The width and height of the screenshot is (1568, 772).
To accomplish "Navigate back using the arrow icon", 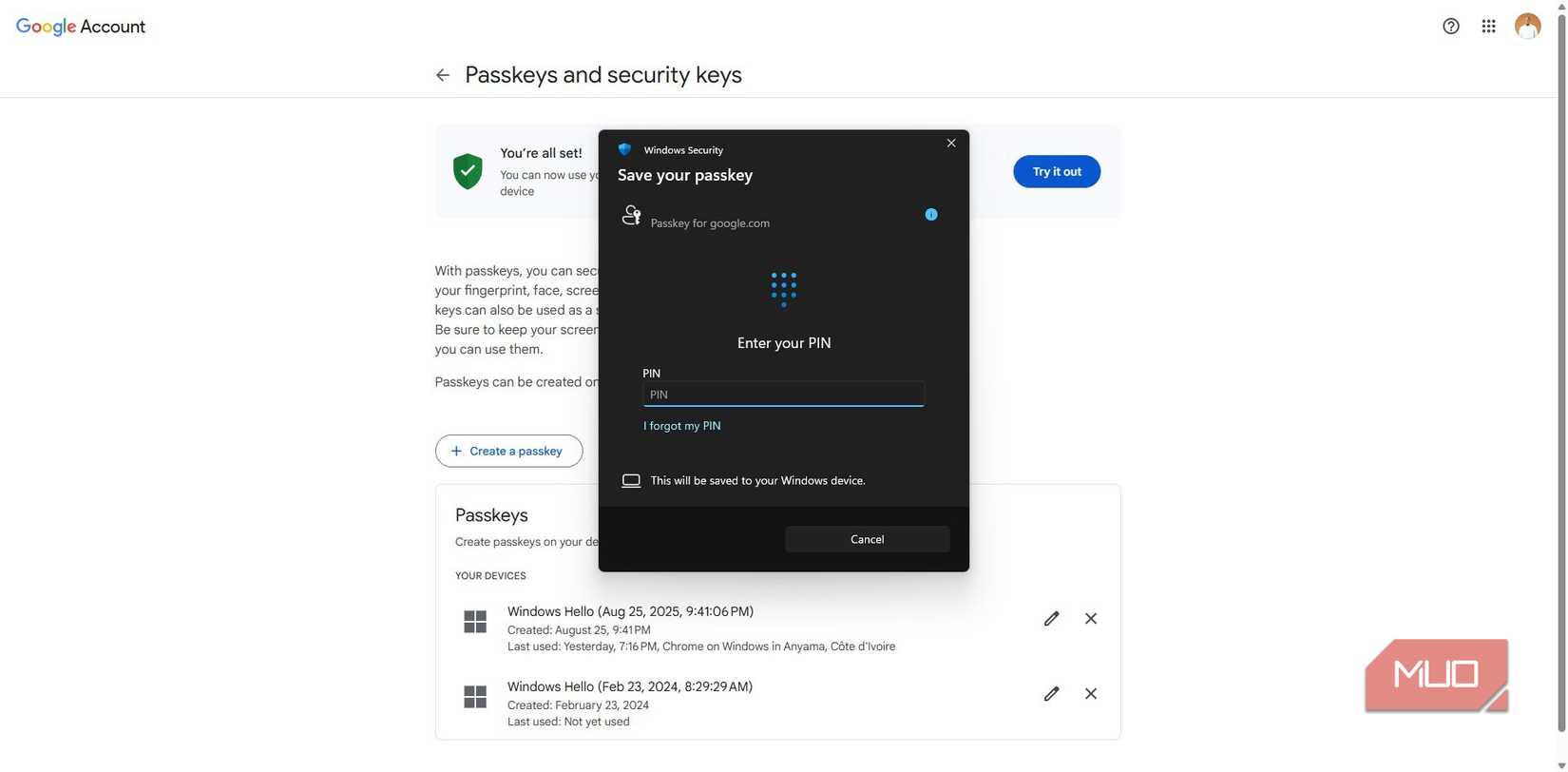I will (x=442, y=74).
